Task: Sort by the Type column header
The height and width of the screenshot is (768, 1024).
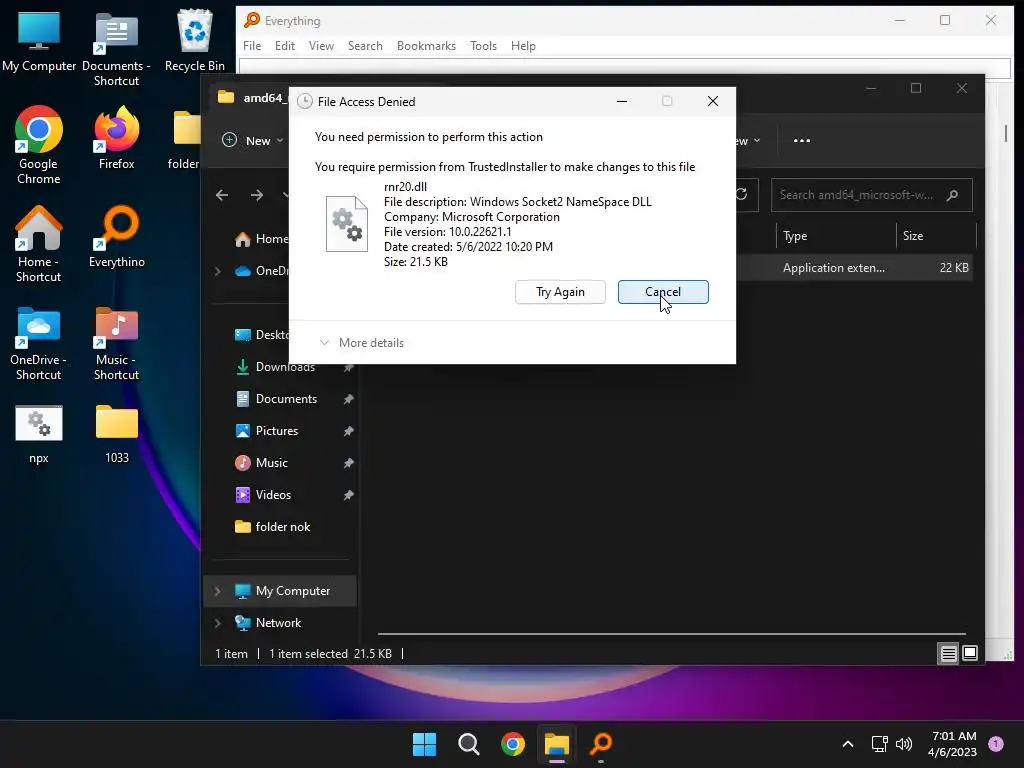Action: tap(835, 236)
